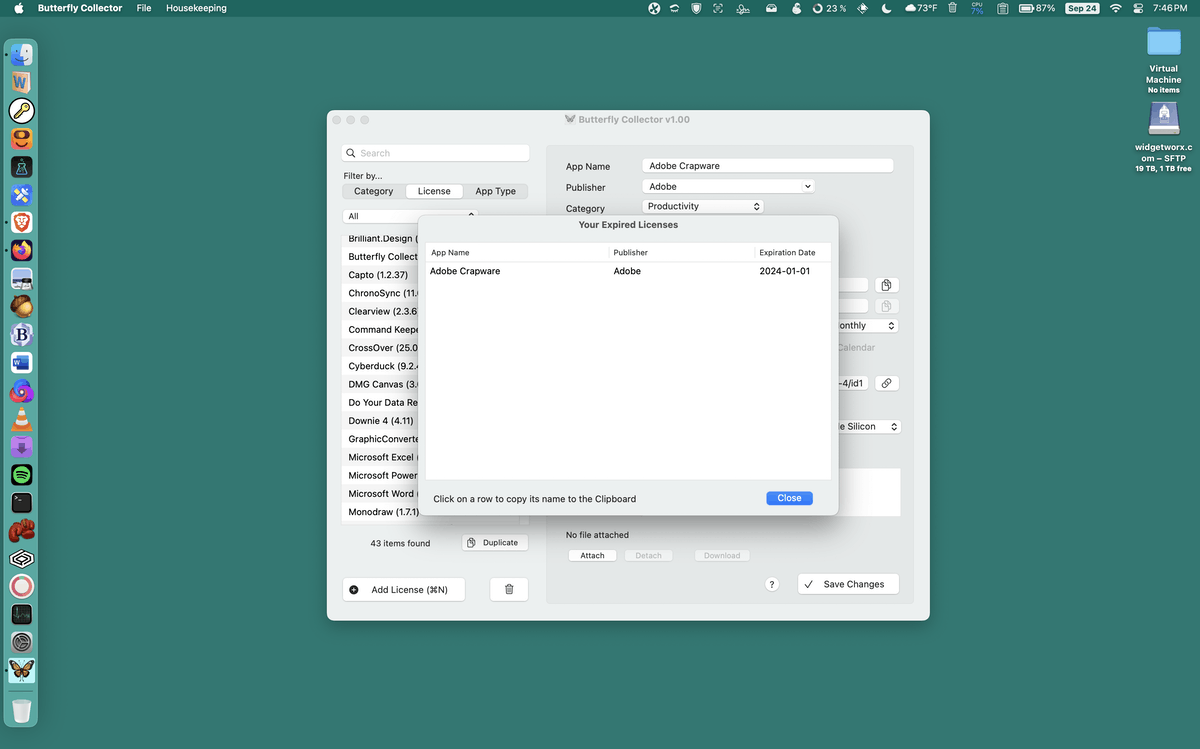Screen dimensions: 1200x749
Task: Select Downie 4 (4.11) in the list
Action: click(x=380, y=421)
